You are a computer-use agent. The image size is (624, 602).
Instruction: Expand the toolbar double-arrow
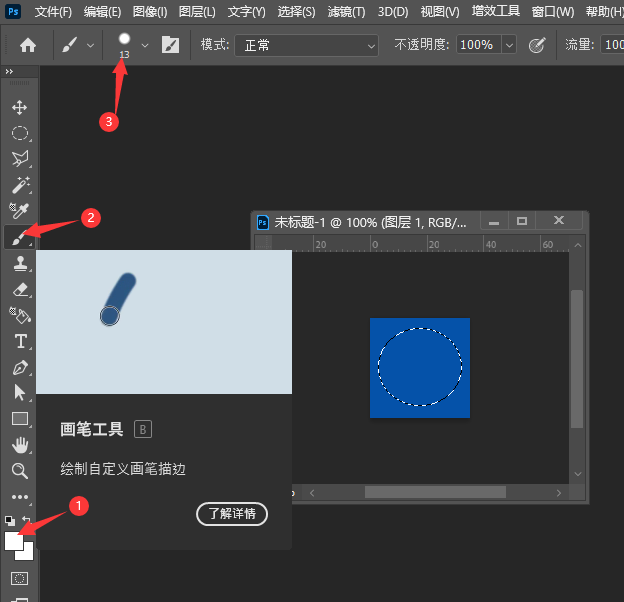[x=9, y=72]
